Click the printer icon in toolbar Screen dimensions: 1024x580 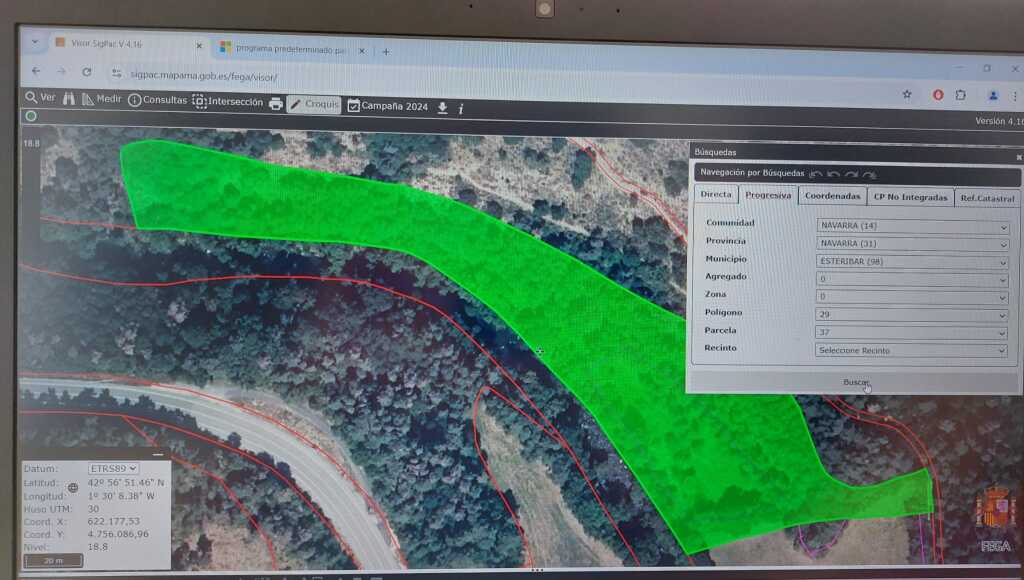276,103
